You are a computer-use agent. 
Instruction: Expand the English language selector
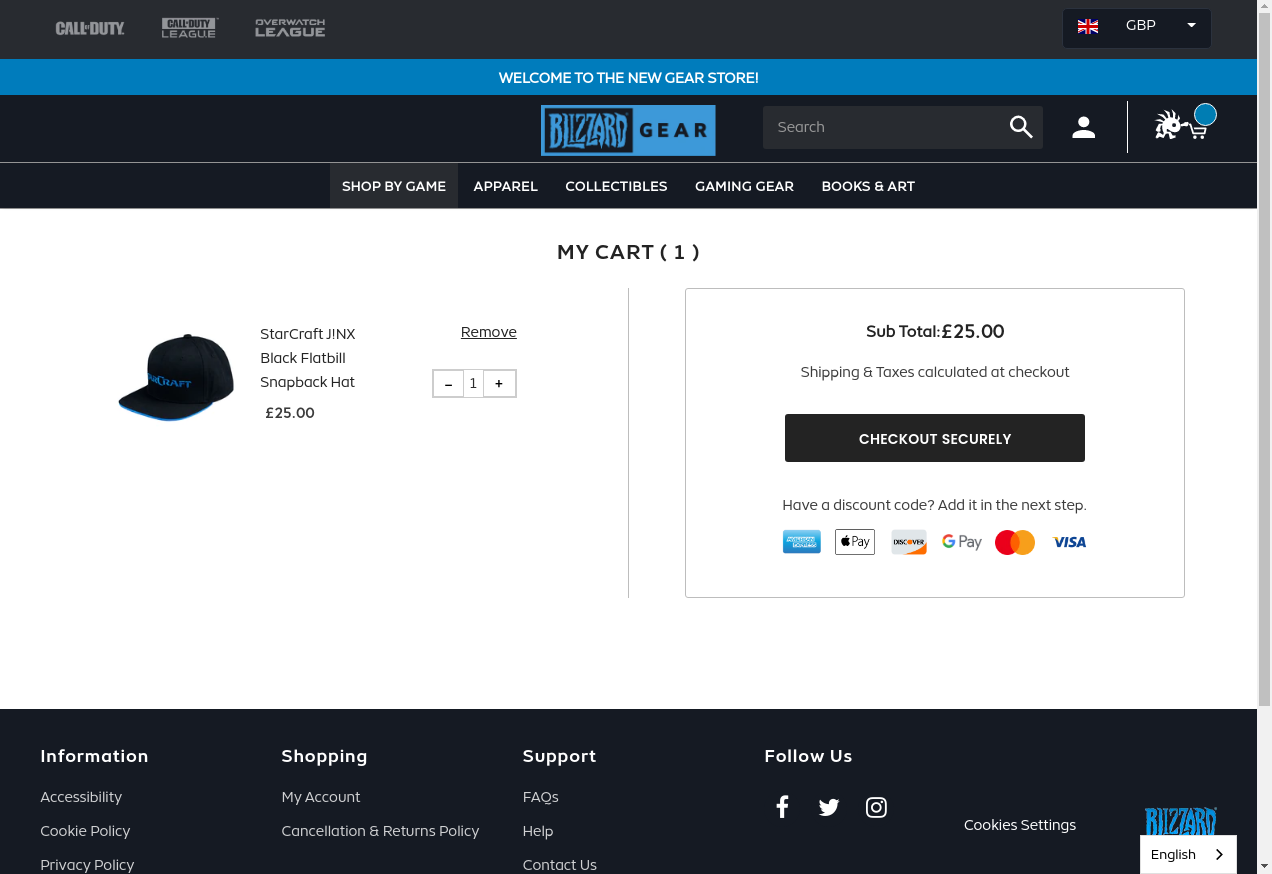[1188, 854]
